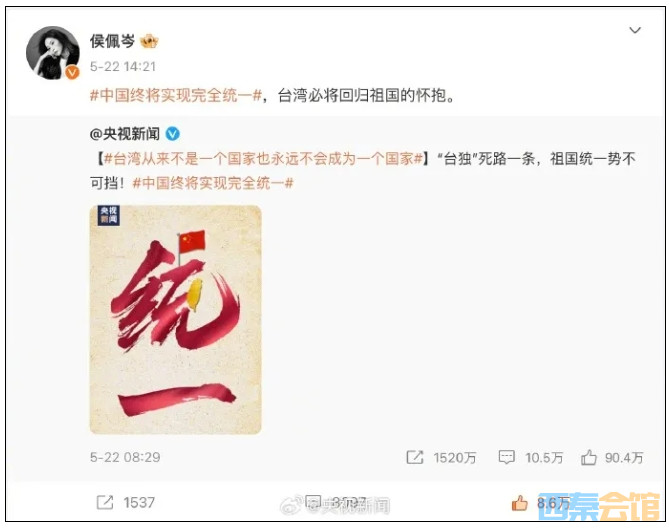Open the red 统一 calligraphy image
The width and height of the screenshot is (669, 529).
coord(175,320)
